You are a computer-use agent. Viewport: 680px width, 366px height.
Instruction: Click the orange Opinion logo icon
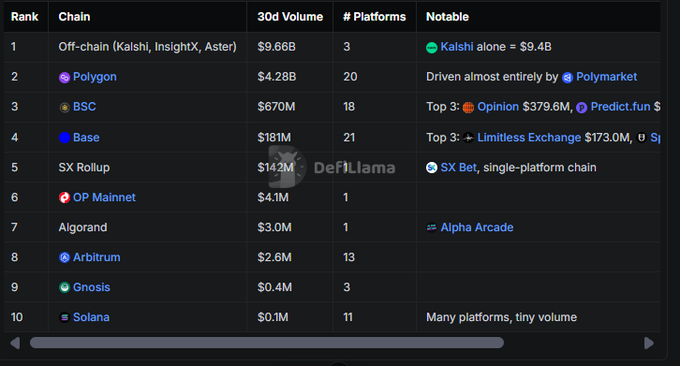468,108
